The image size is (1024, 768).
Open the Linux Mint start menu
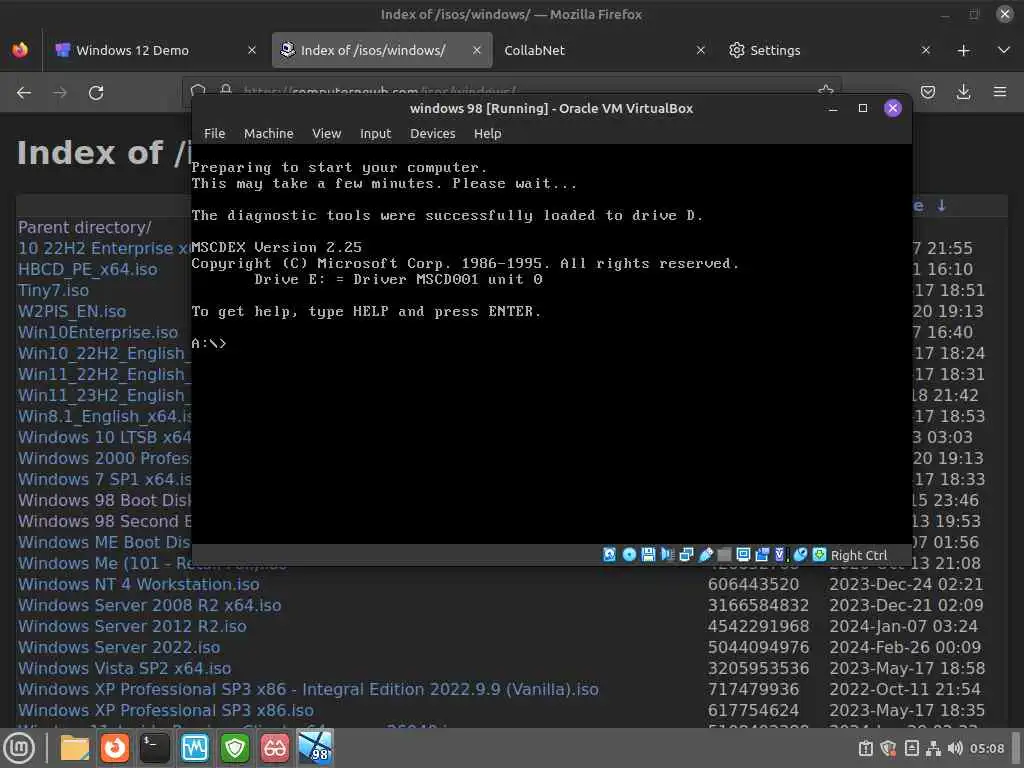click(x=19, y=748)
